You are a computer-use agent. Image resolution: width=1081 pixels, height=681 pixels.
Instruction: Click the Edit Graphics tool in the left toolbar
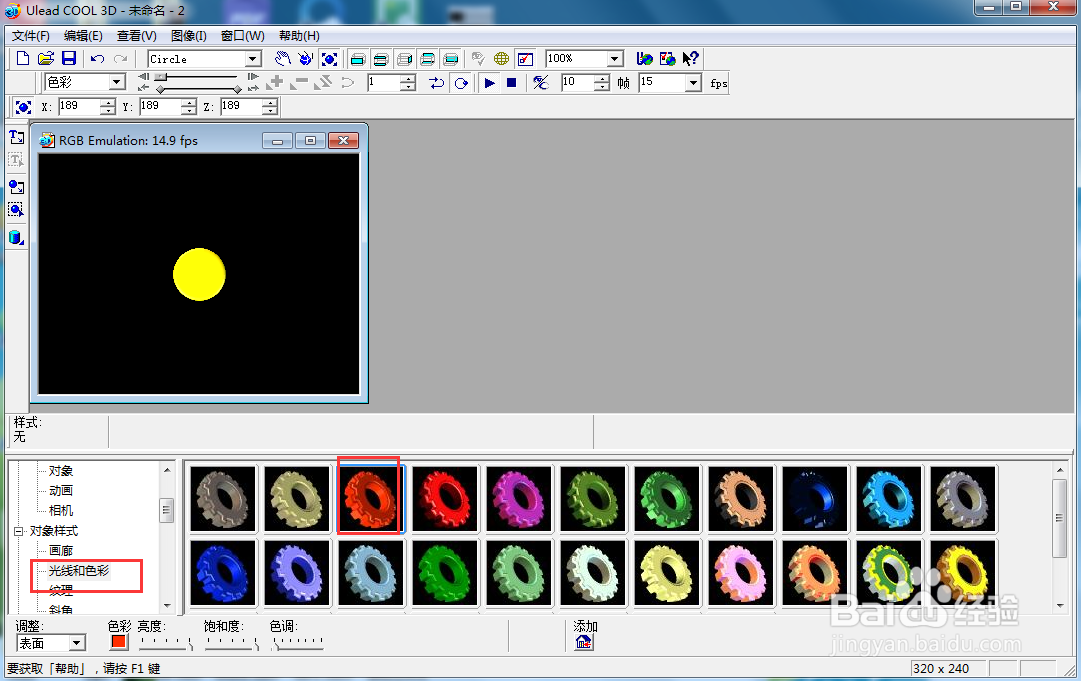coord(17,210)
